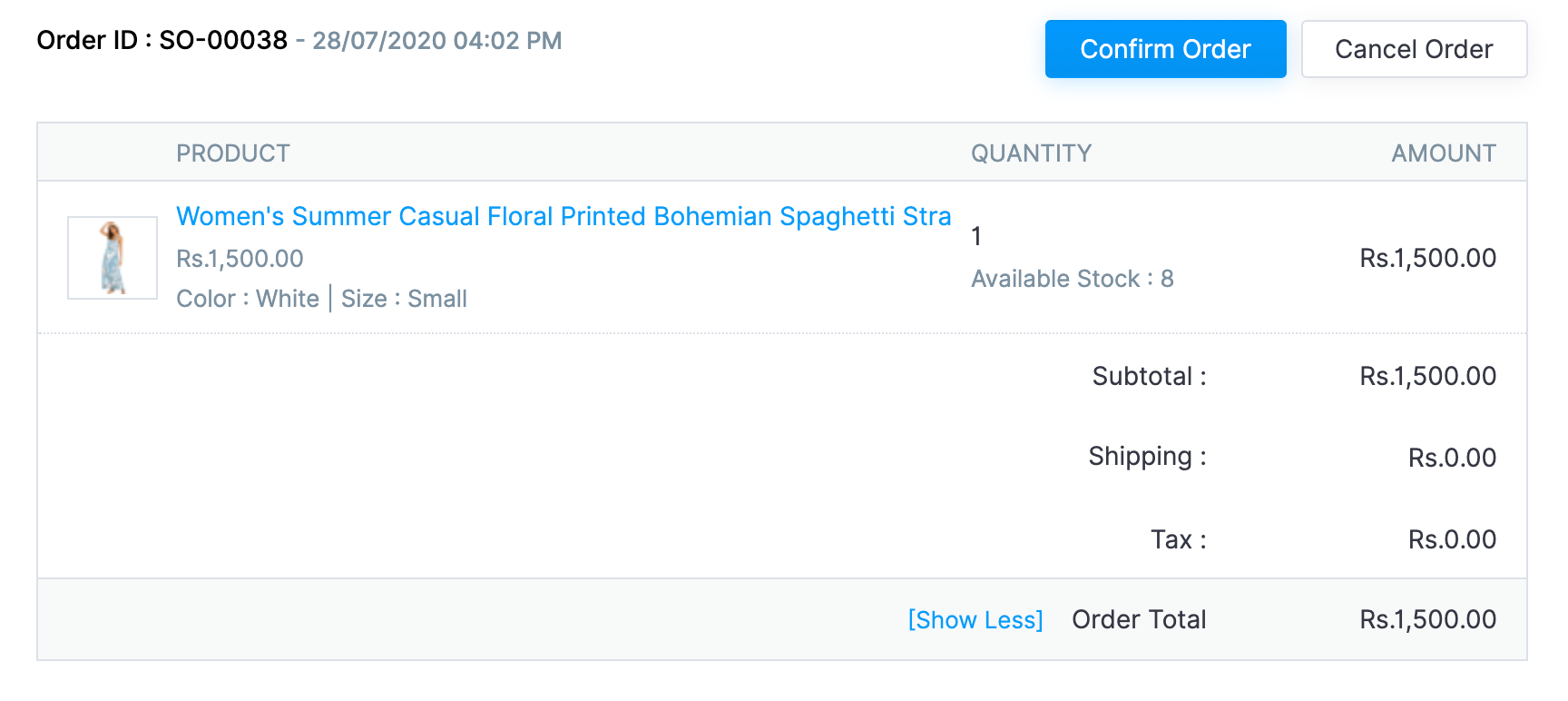Click the unit price below the product name

click(240, 259)
